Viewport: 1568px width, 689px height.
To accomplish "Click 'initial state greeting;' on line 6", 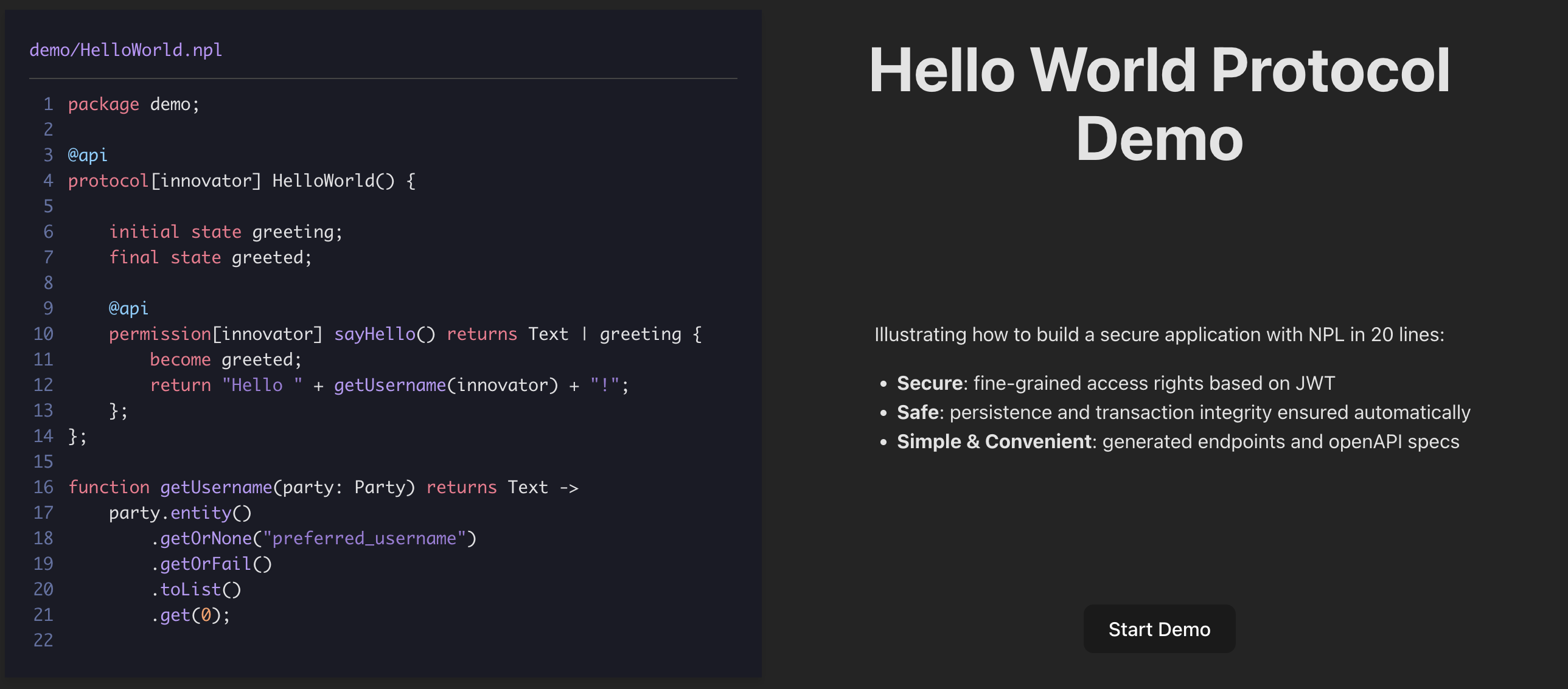I will point(226,232).
